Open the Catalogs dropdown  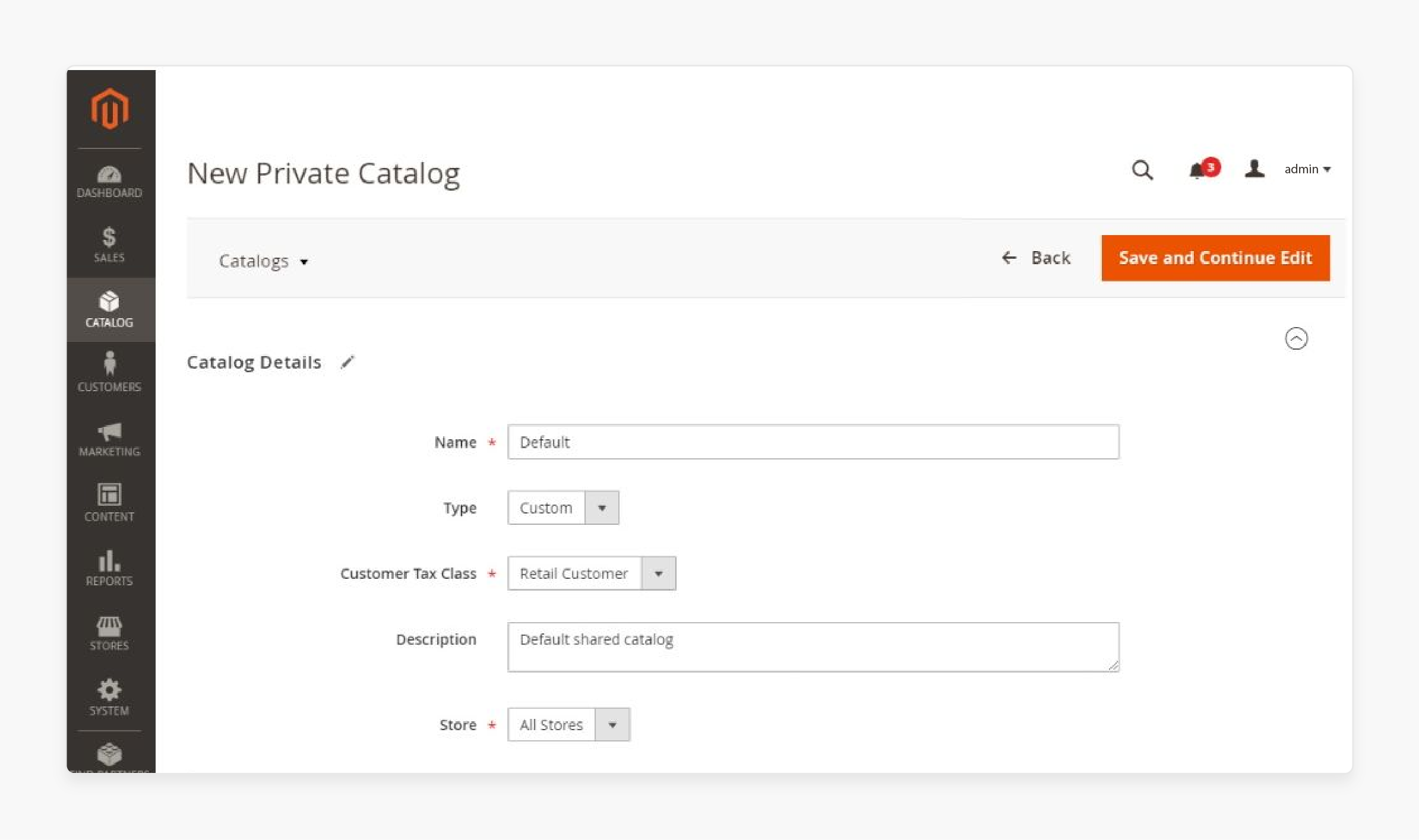click(263, 261)
